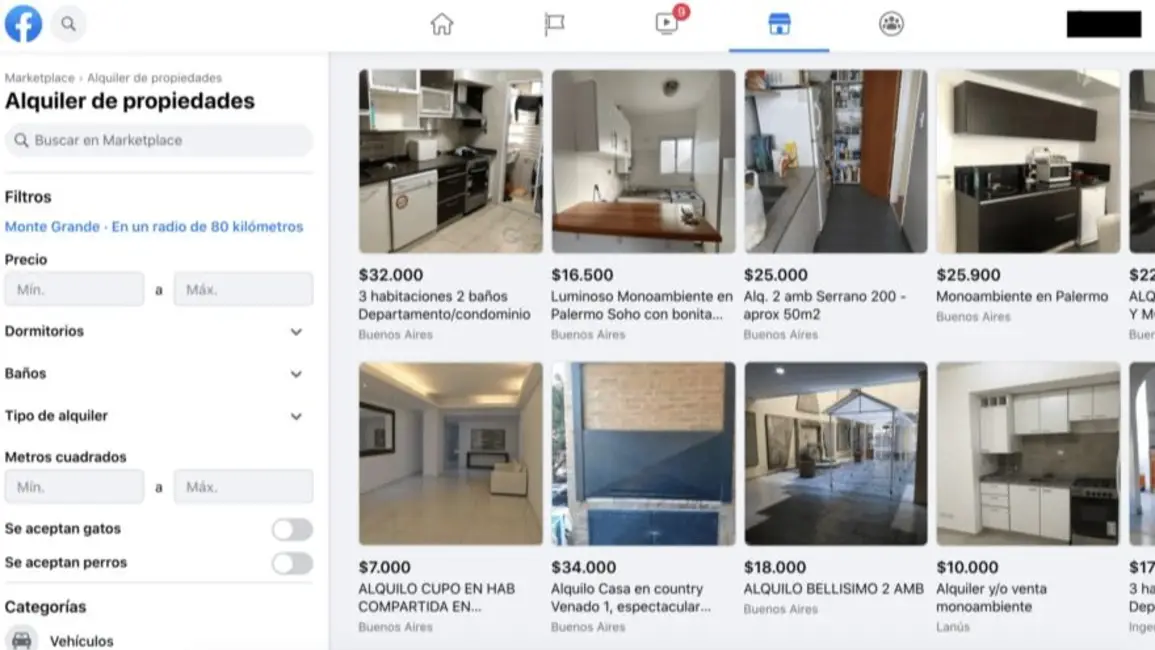Open the $32.000 3 habitaciones listing photo

click(451, 161)
